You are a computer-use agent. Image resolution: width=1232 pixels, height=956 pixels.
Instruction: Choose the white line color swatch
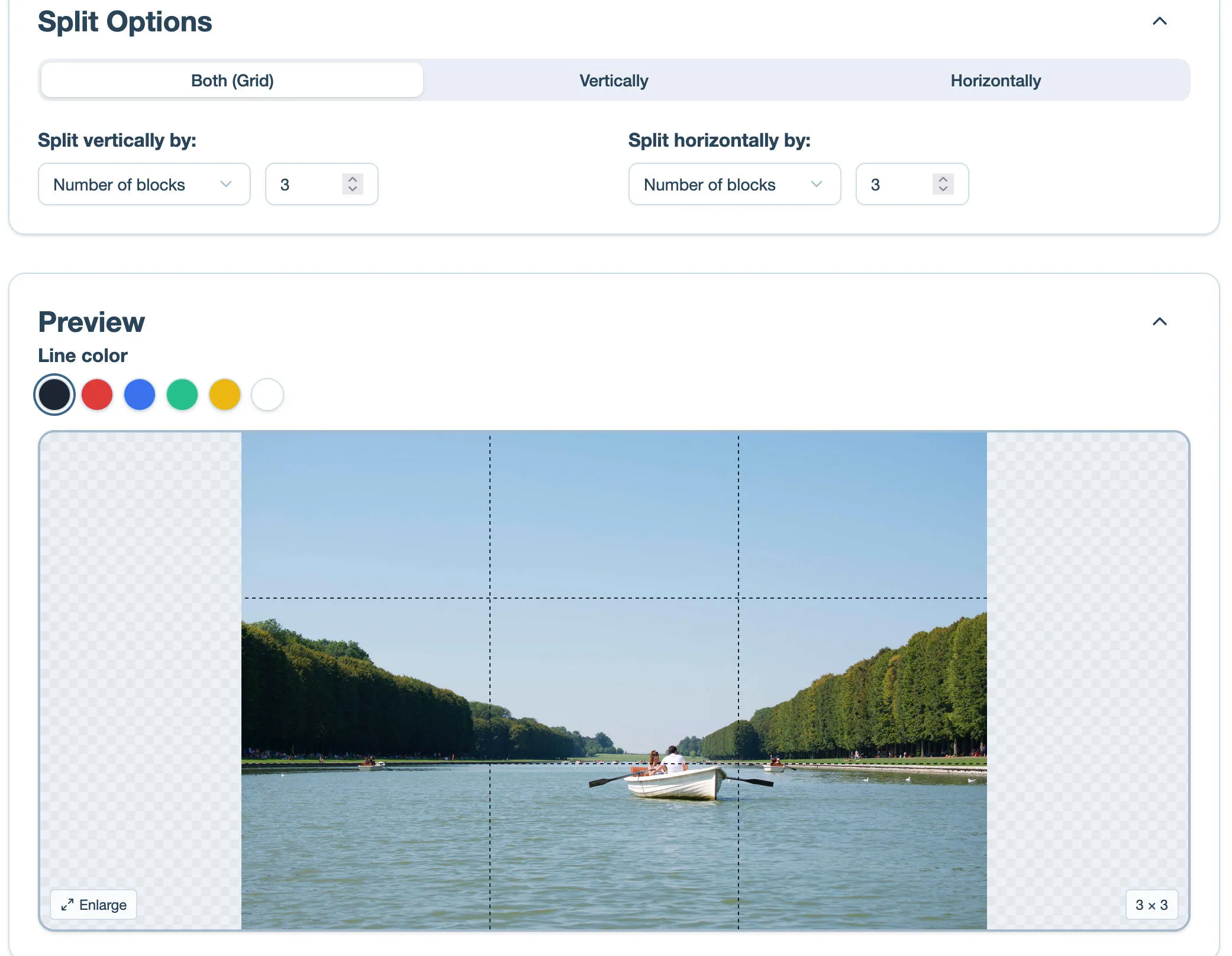[267, 395]
